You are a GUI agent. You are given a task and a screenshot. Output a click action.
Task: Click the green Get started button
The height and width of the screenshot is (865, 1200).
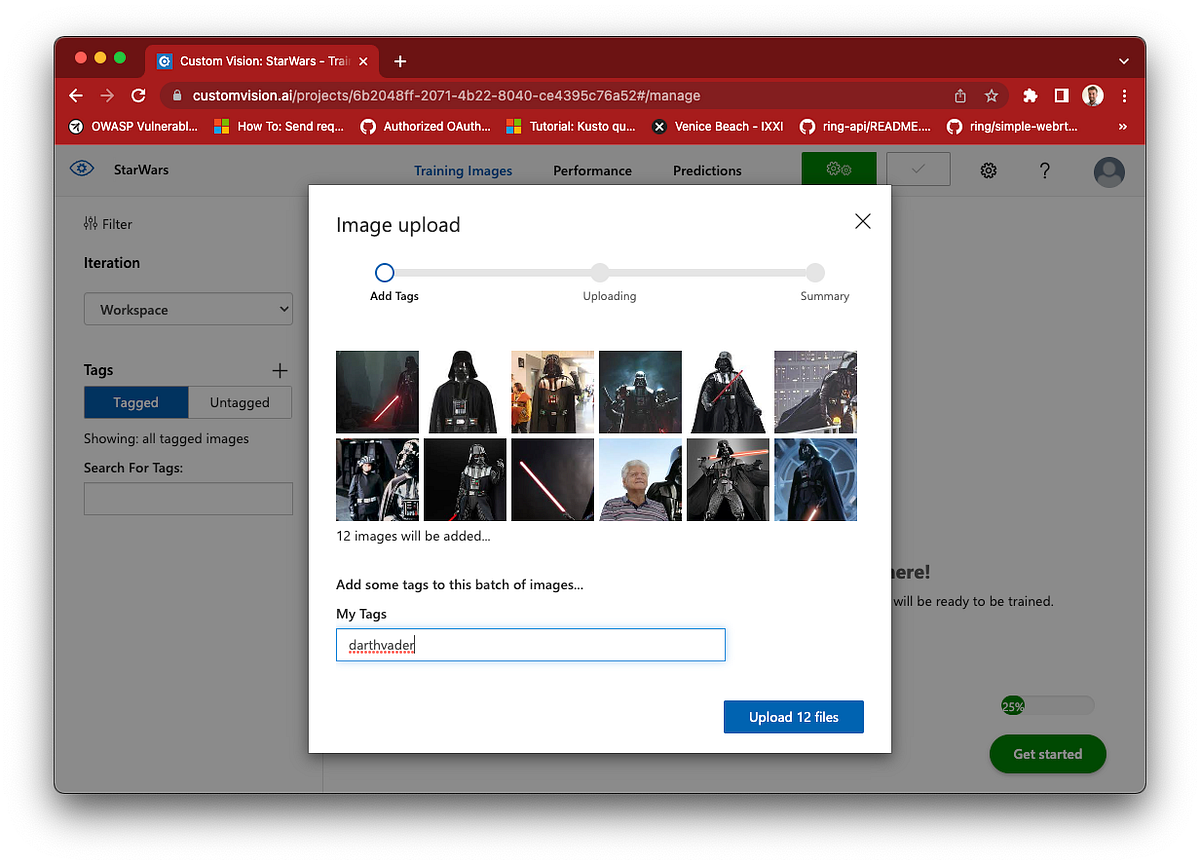(1047, 754)
